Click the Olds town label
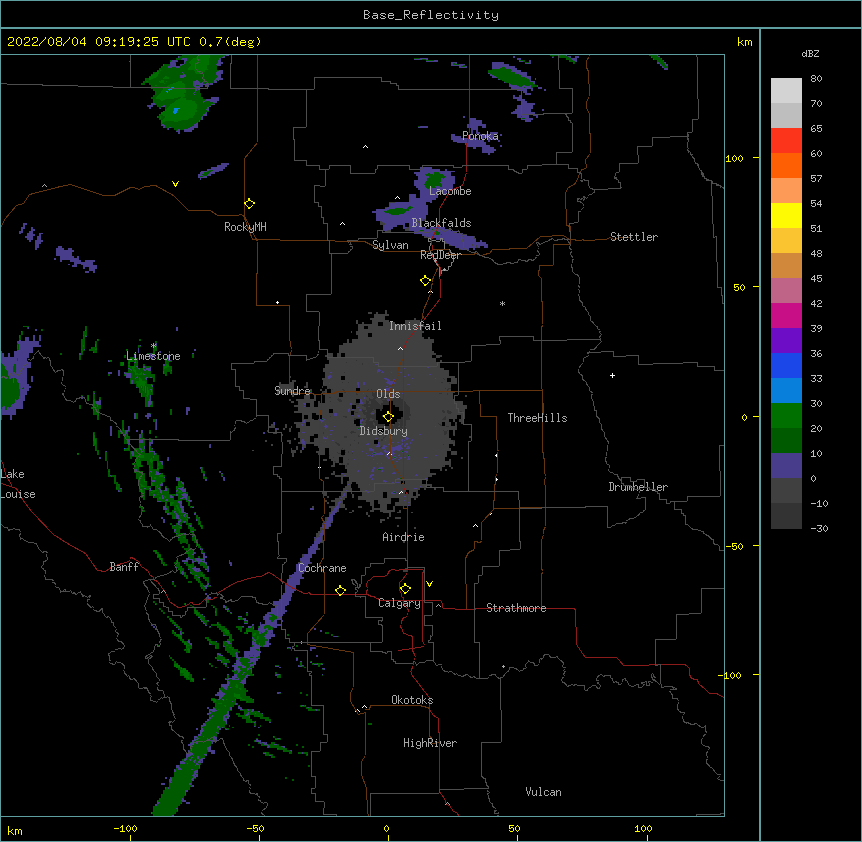This screenshot has height=842, width=862. tap(388, 394)
